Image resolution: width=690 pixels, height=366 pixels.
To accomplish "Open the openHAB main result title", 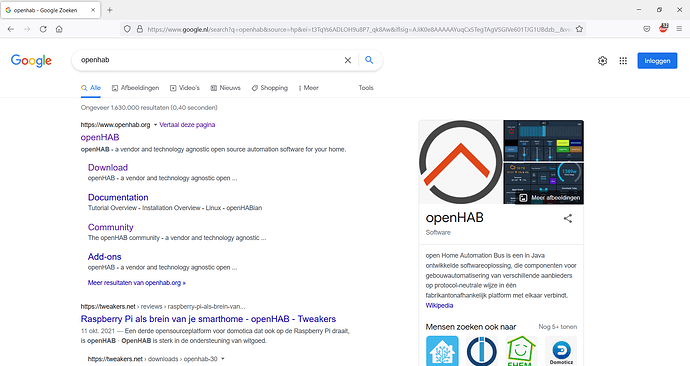I will pos(100,137).
